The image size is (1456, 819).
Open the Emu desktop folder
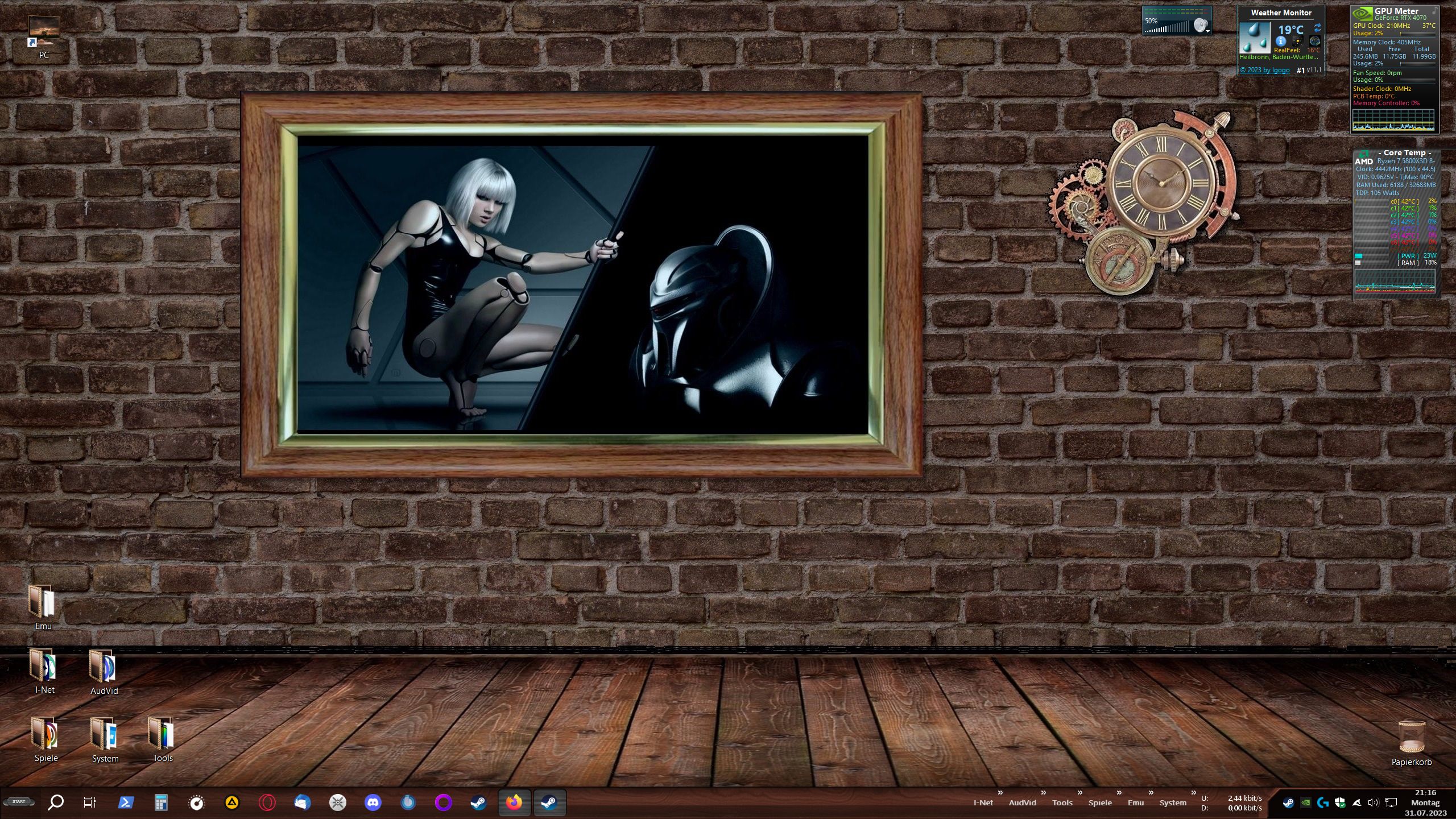[43, 607]
